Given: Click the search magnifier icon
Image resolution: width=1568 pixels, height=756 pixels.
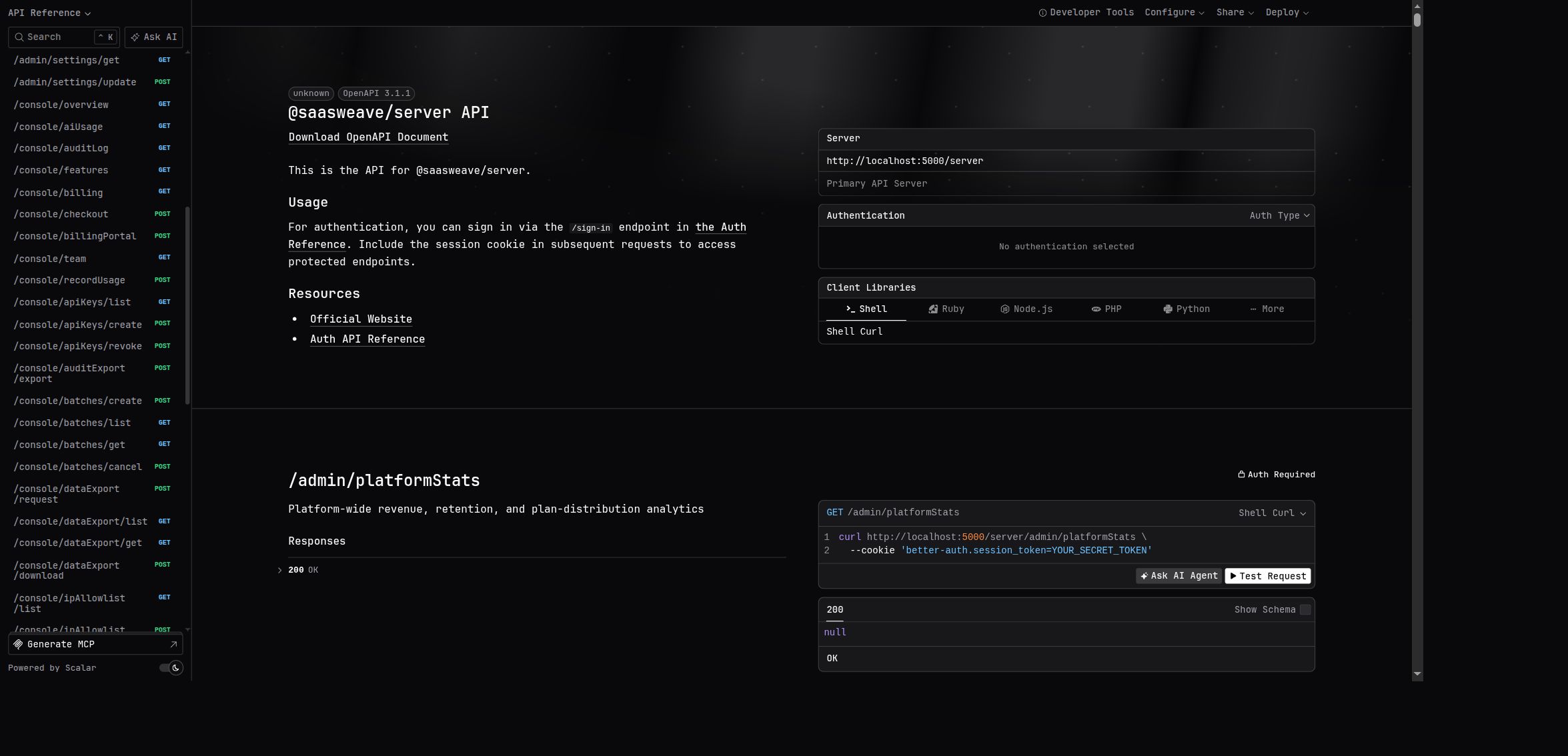Looking at the screenshot, I should [19, 37].
